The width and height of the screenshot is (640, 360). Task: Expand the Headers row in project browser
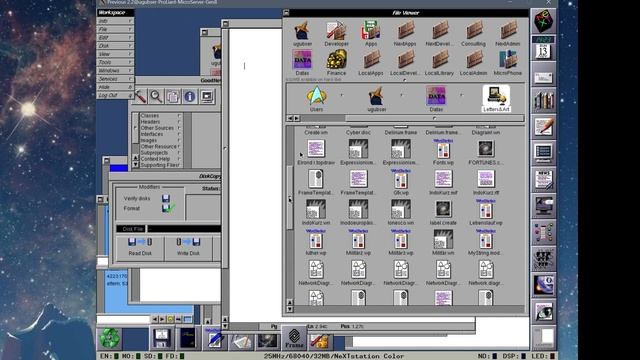(x=160, y=122)
